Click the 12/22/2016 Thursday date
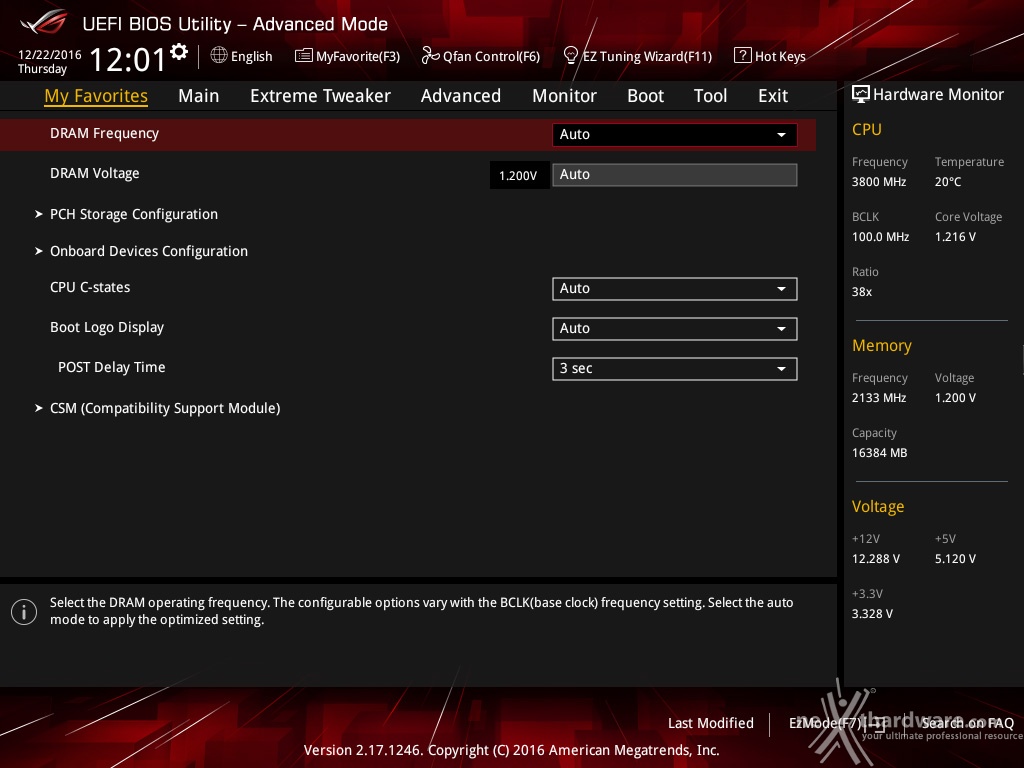 click(50, 61)
